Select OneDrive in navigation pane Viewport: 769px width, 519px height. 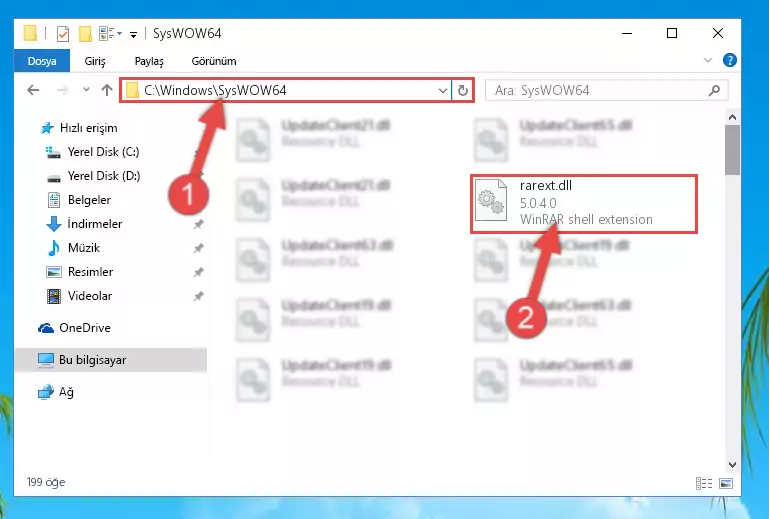coord(75,328)
